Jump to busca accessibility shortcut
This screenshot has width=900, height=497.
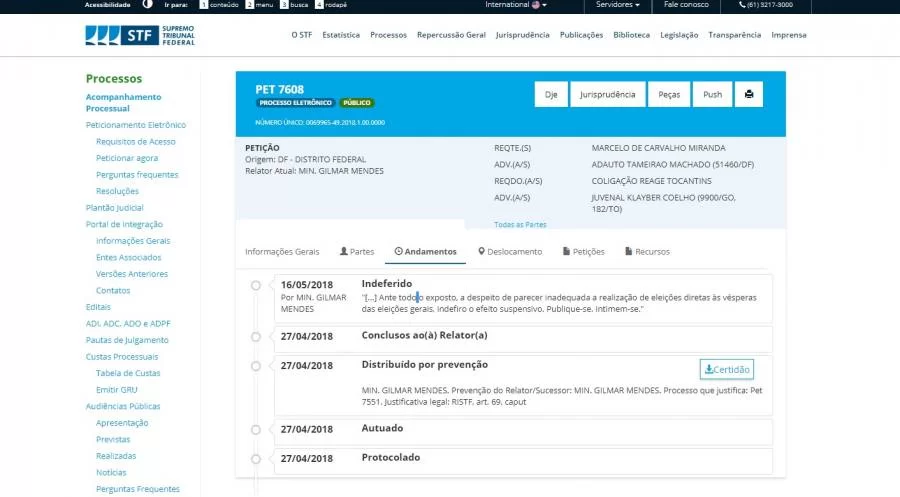pyautogui.click(x=293, y=5)
